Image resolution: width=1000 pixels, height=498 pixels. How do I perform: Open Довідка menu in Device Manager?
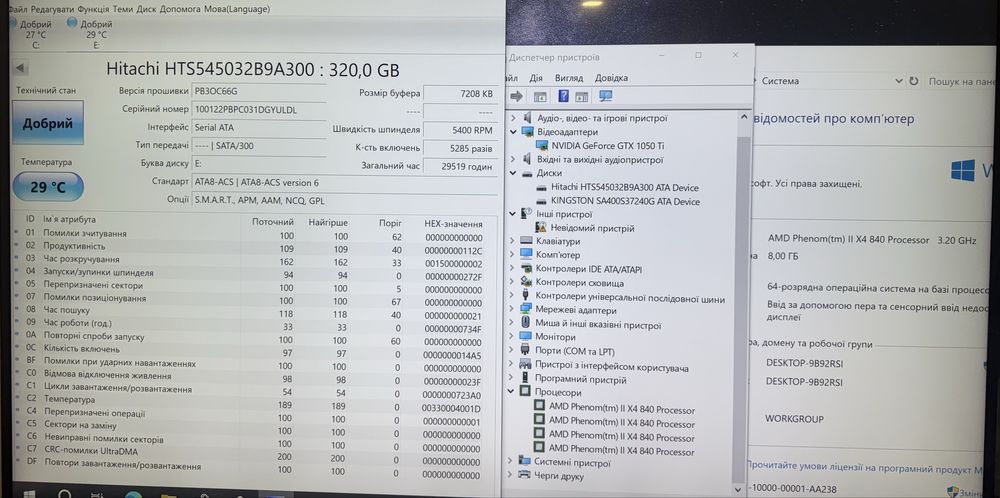coord(611,78)
